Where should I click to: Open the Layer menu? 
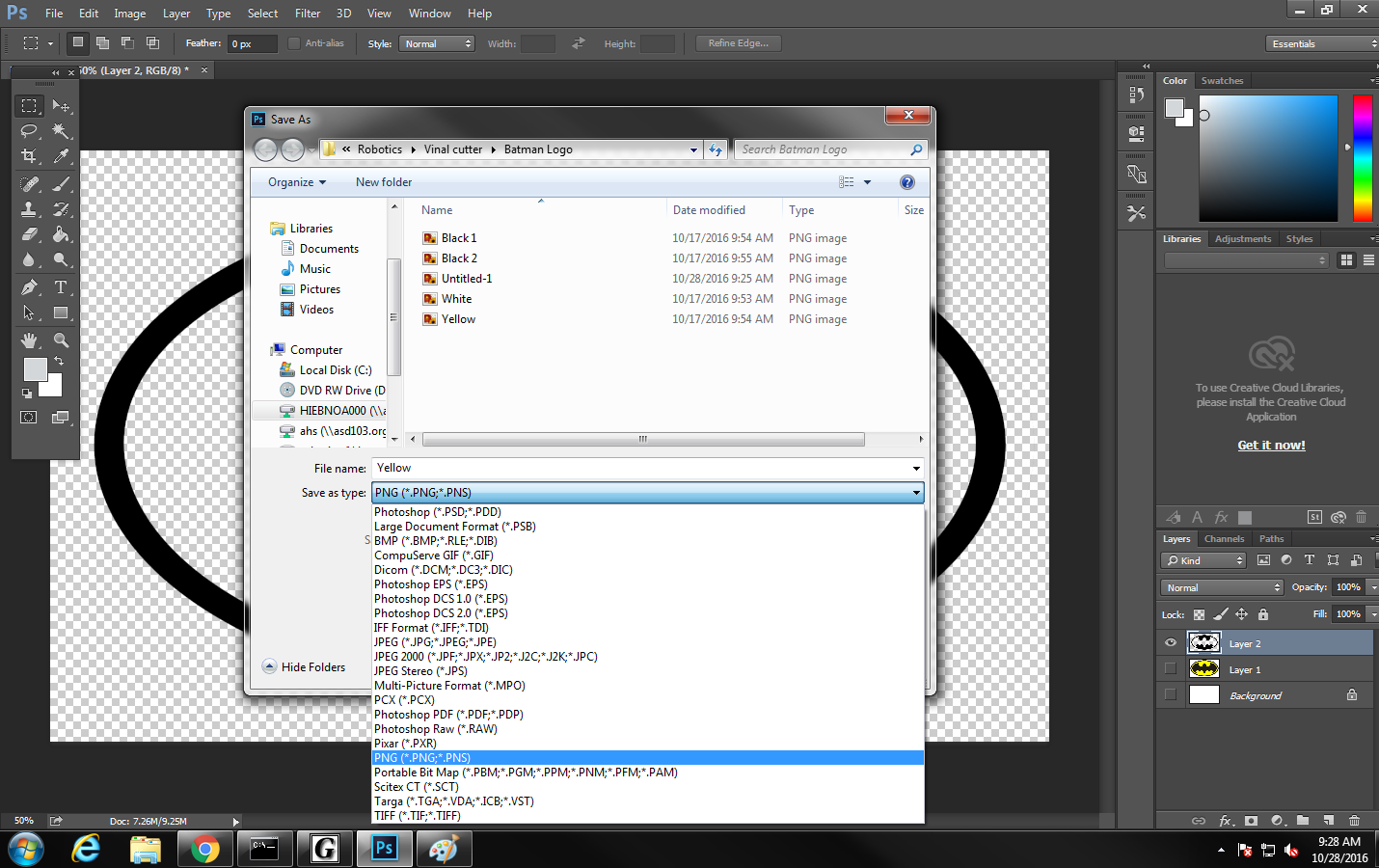point(176,14)
